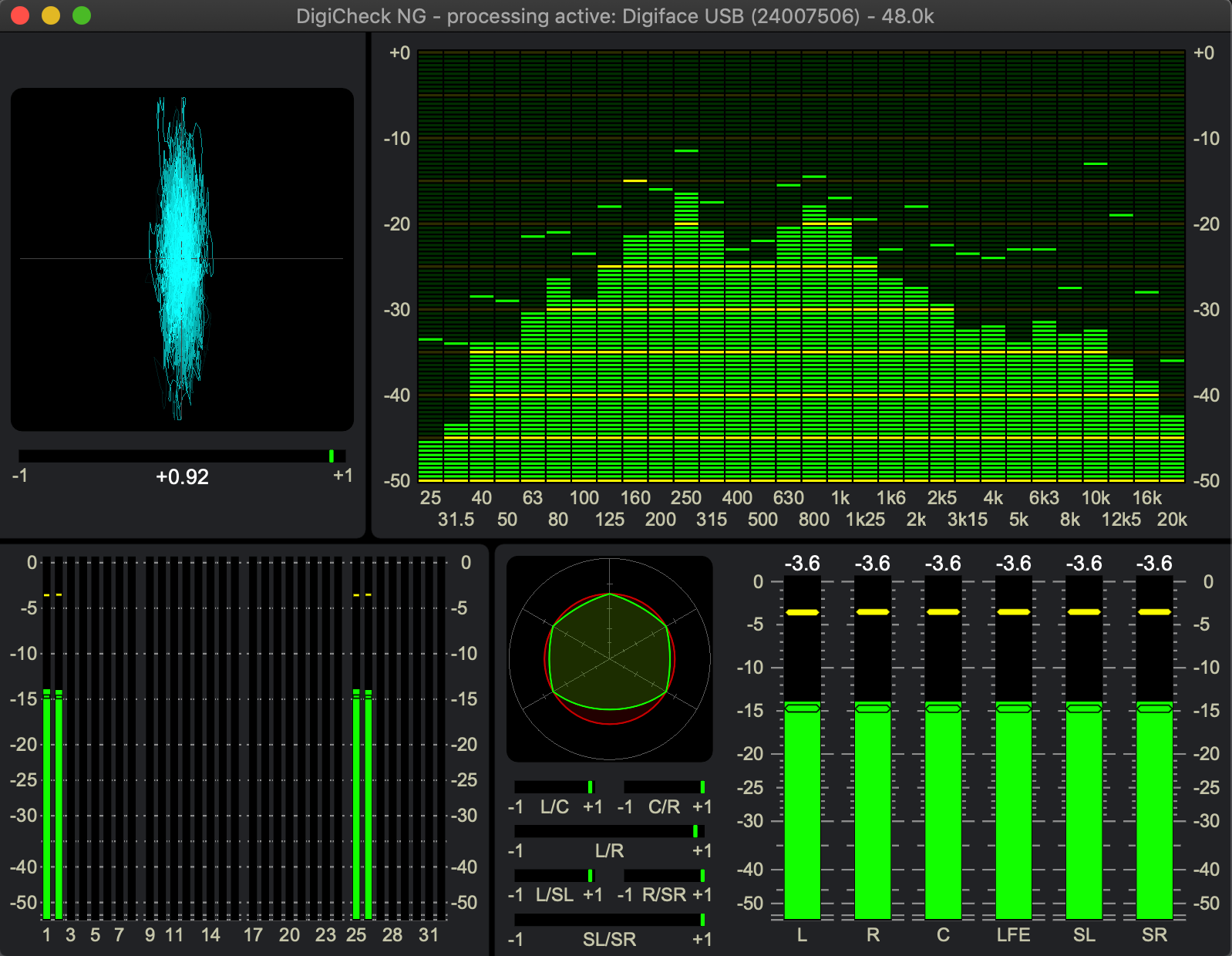Click the LFE channel level meter

point(1013,810)
